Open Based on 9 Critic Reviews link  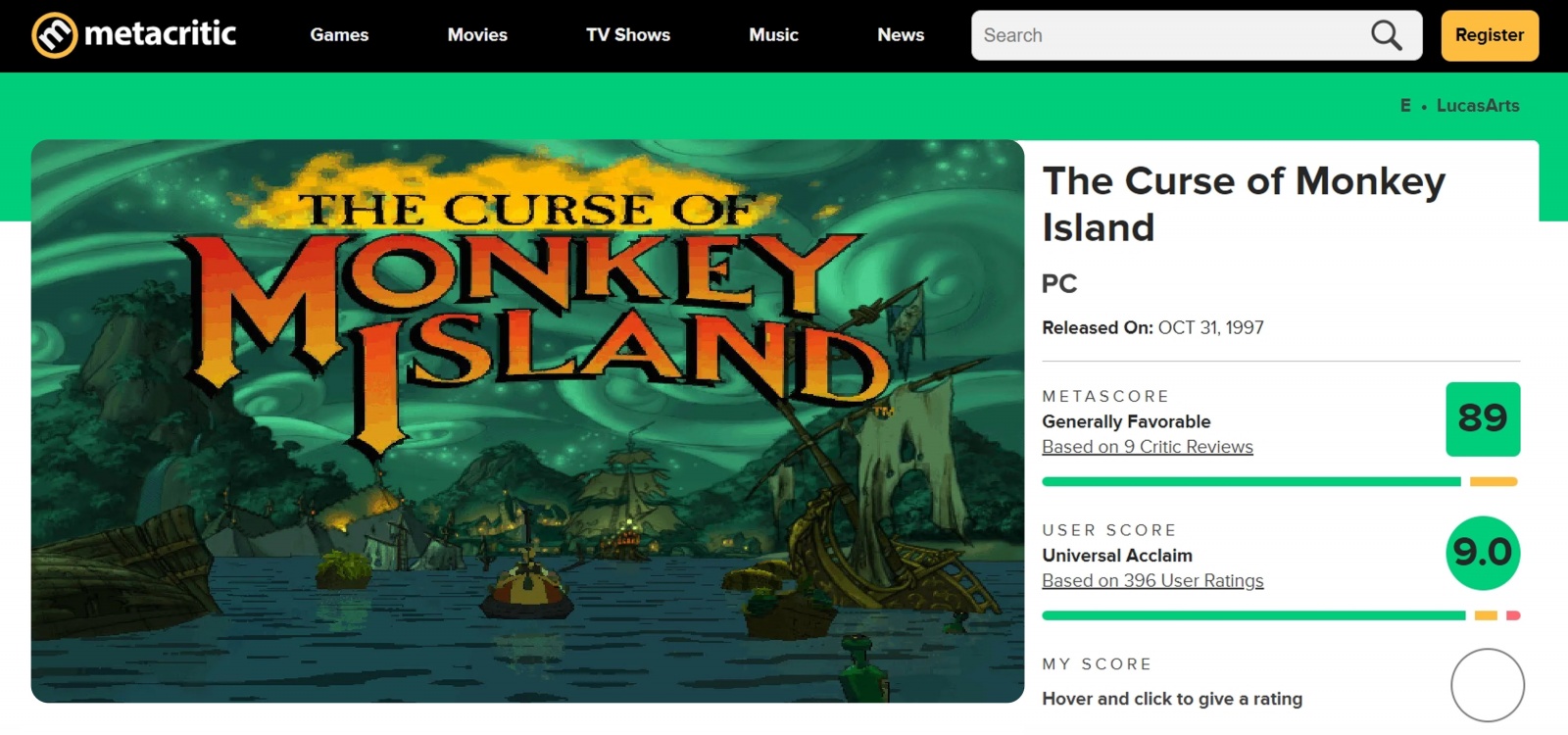coord(1147,447)
